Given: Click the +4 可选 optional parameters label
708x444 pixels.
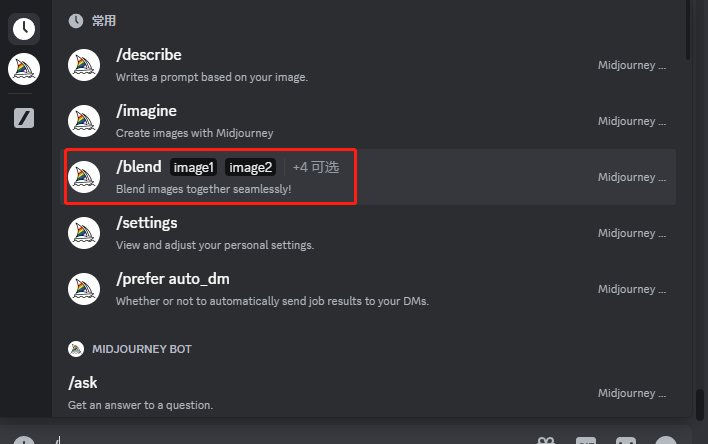Looking at the screenshot, I should (x=316, y=167).
